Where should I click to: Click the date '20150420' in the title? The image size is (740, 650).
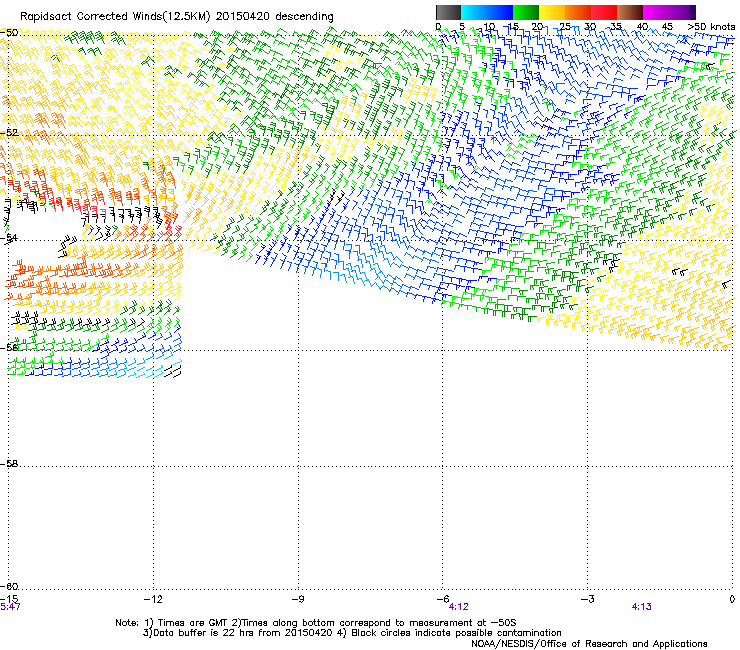[x=243, y=16]
